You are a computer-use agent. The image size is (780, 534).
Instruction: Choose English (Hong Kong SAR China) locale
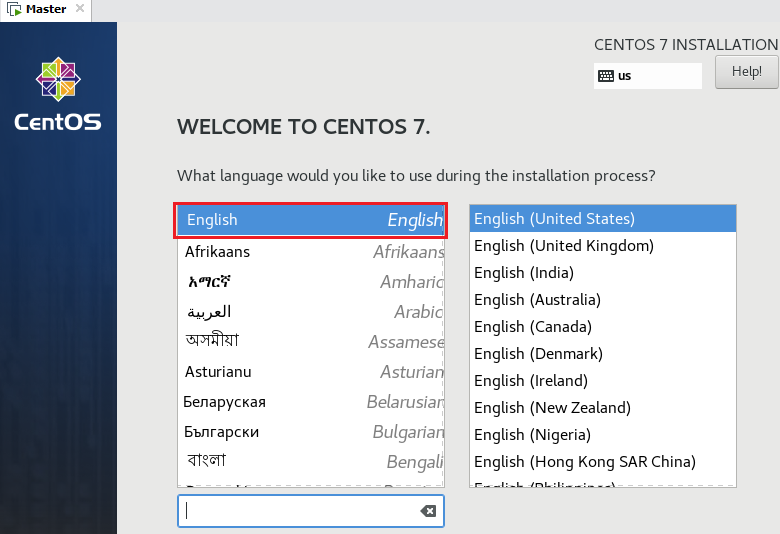tap(602, 462)
